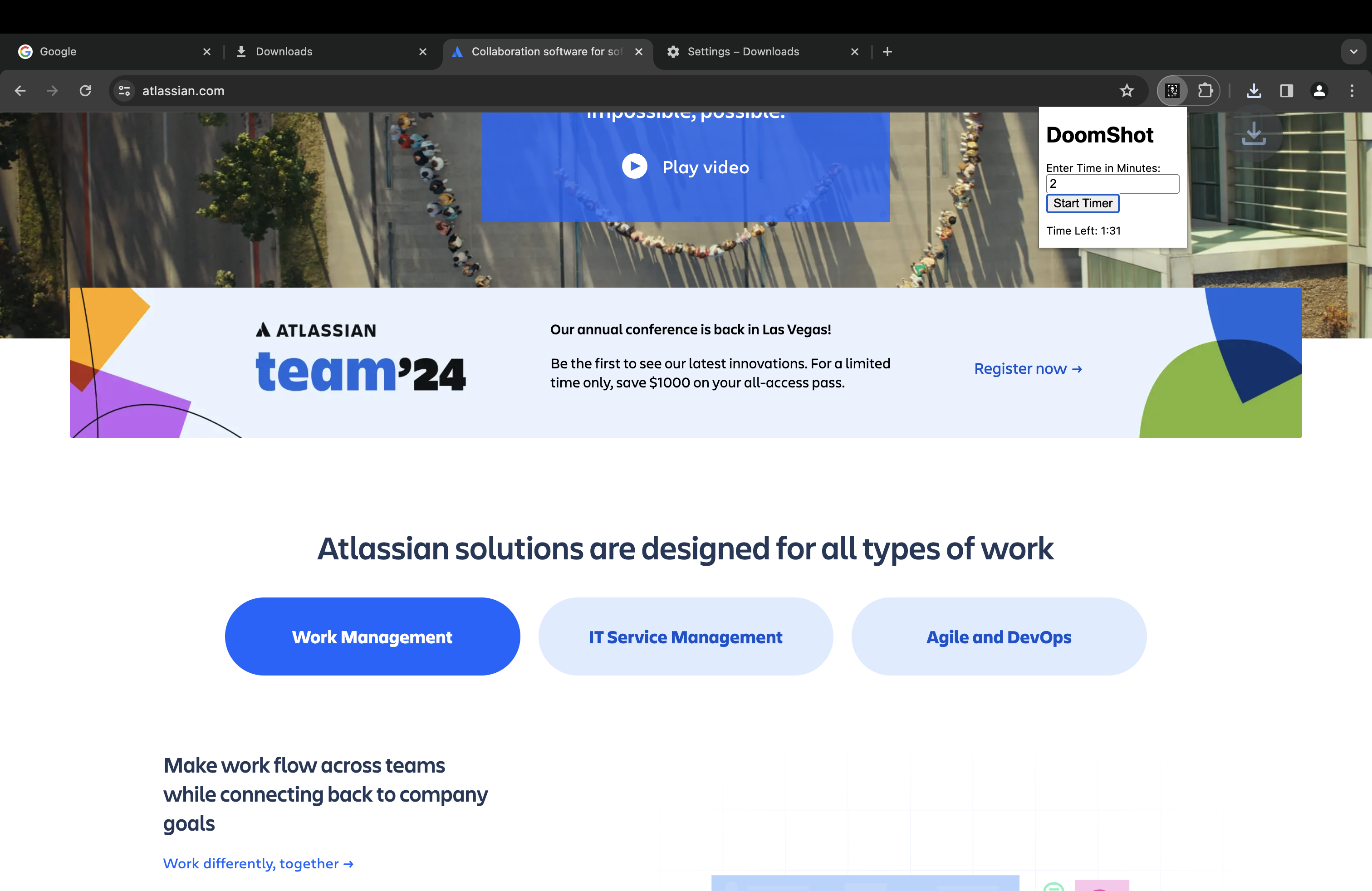Image resolution: width=1372 pixels, height=891 pixels.
Task: Click the minutes input field
Action: (x=1112, y=184)
